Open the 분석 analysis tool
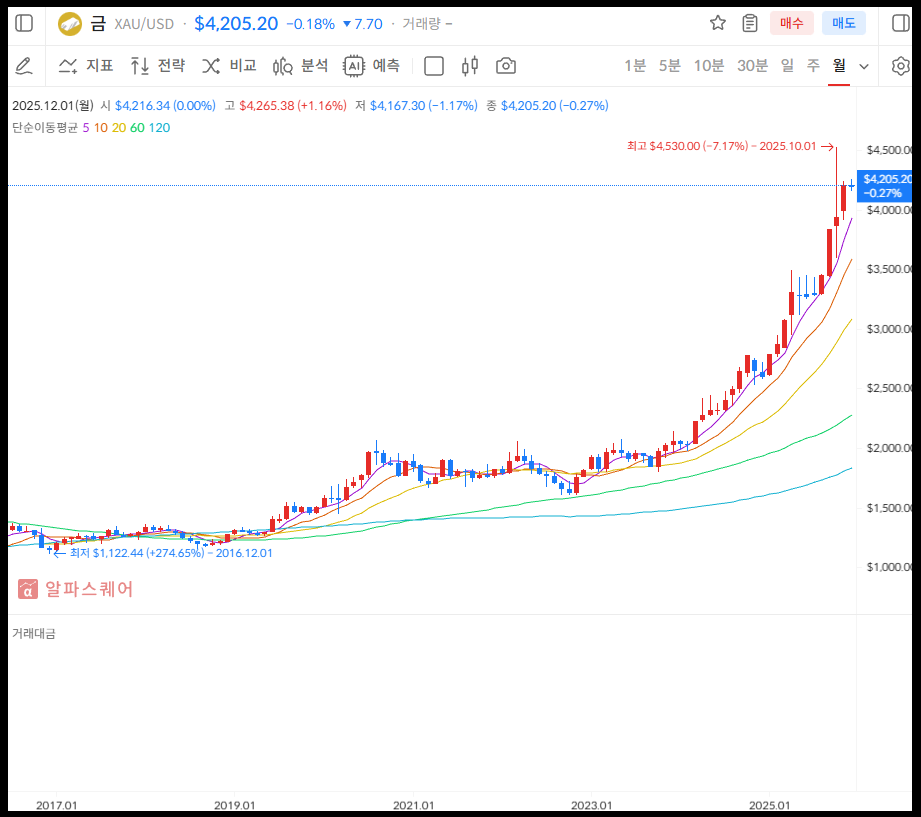The width and height of the screenshot is (921, 817). pos(301,66)
